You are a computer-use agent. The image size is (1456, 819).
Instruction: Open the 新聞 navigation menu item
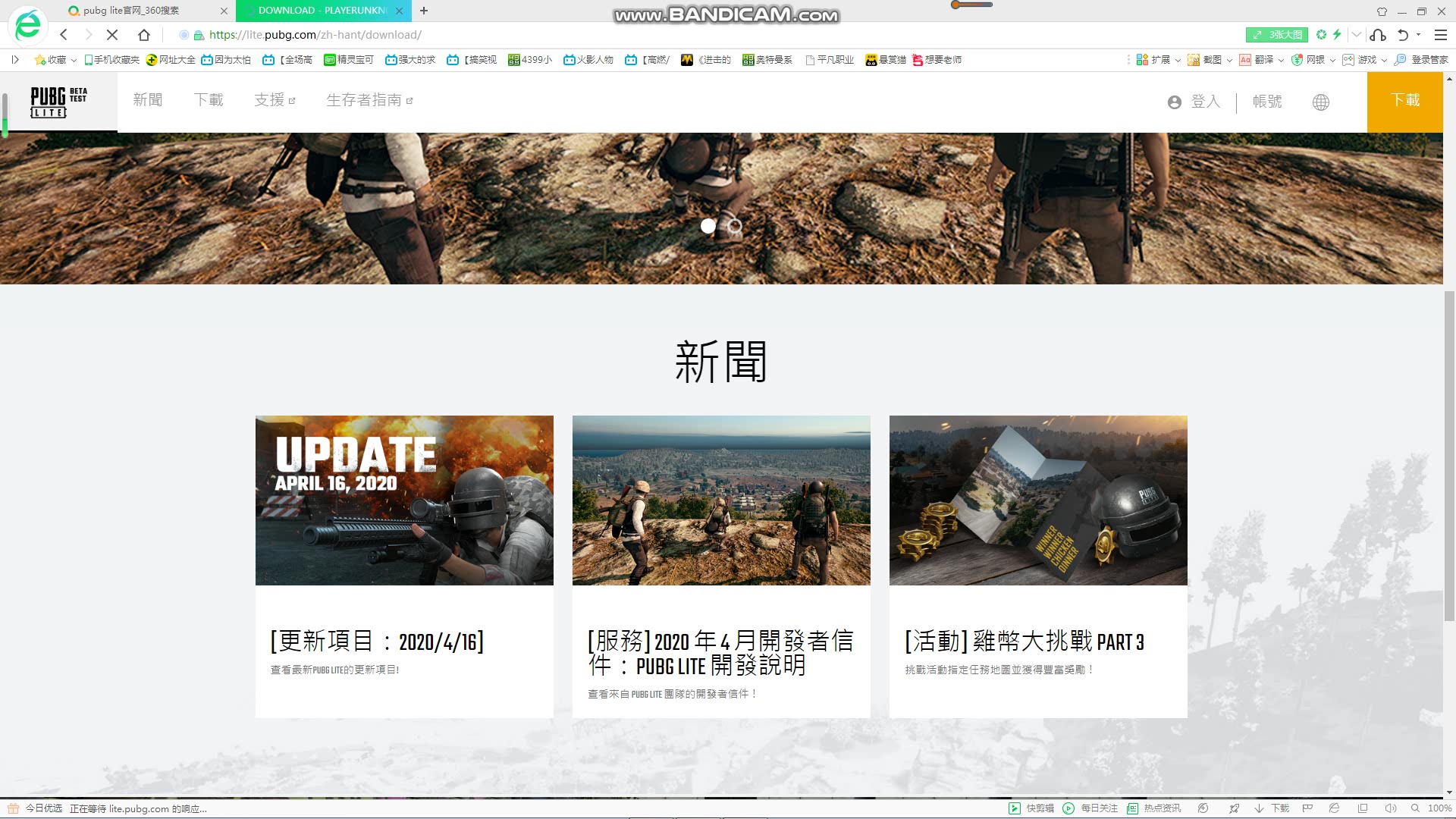[x=148, y=100]
